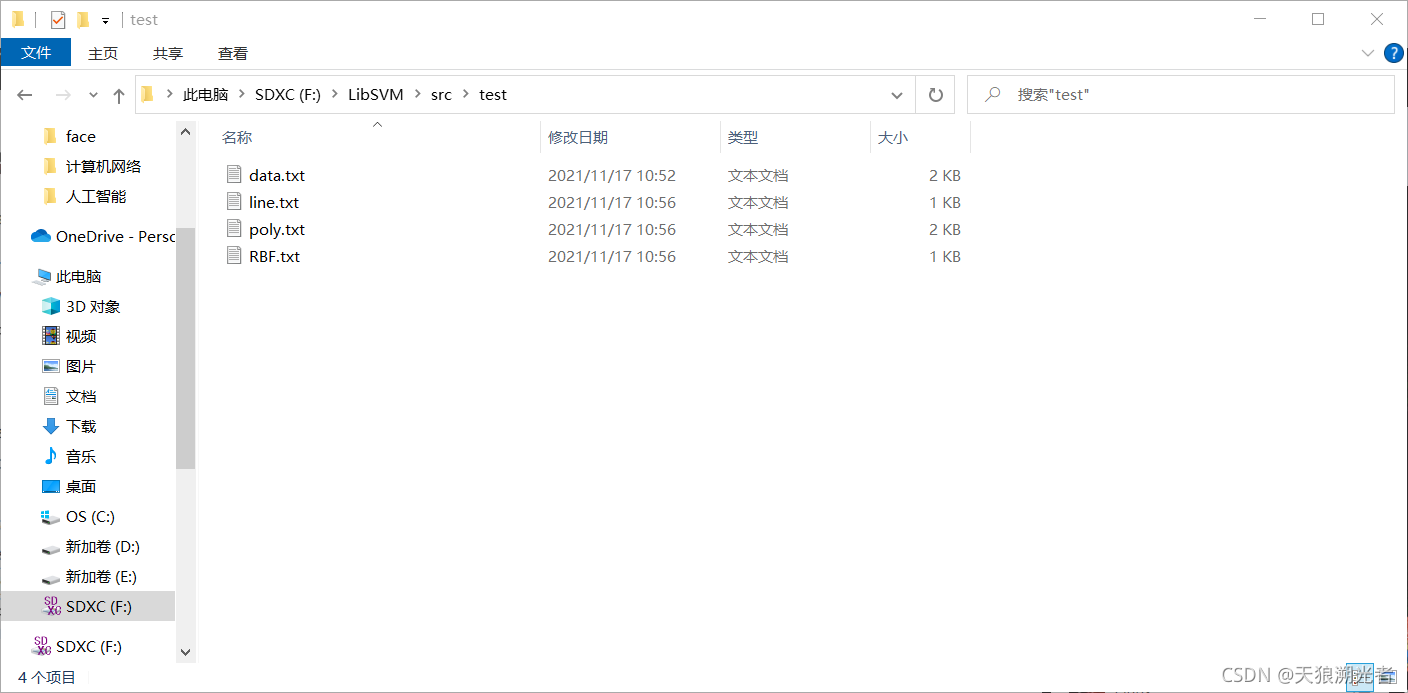Click the New Folder quick access icon

[82, 18]
